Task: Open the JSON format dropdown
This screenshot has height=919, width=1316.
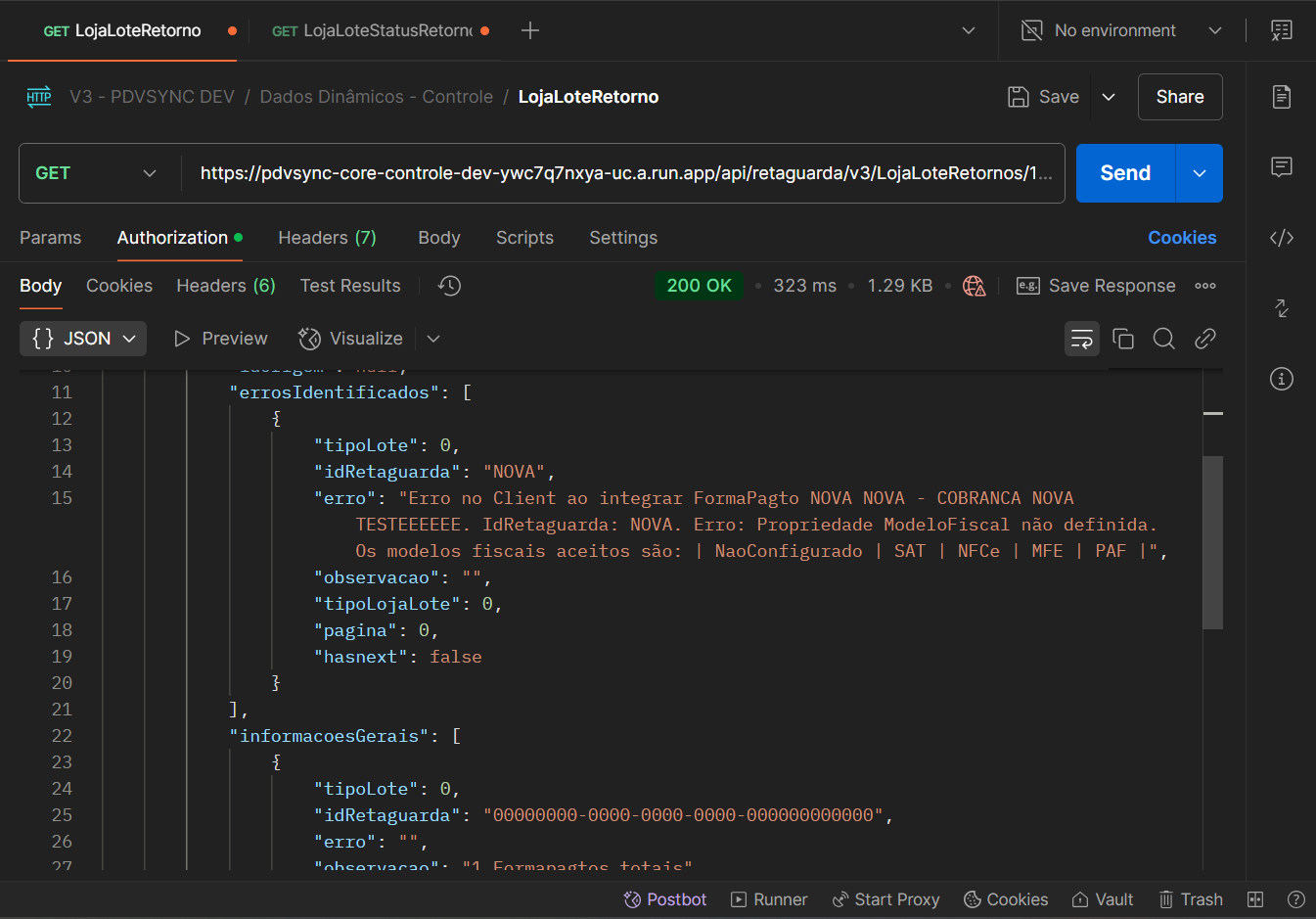Action: point(83,339)
